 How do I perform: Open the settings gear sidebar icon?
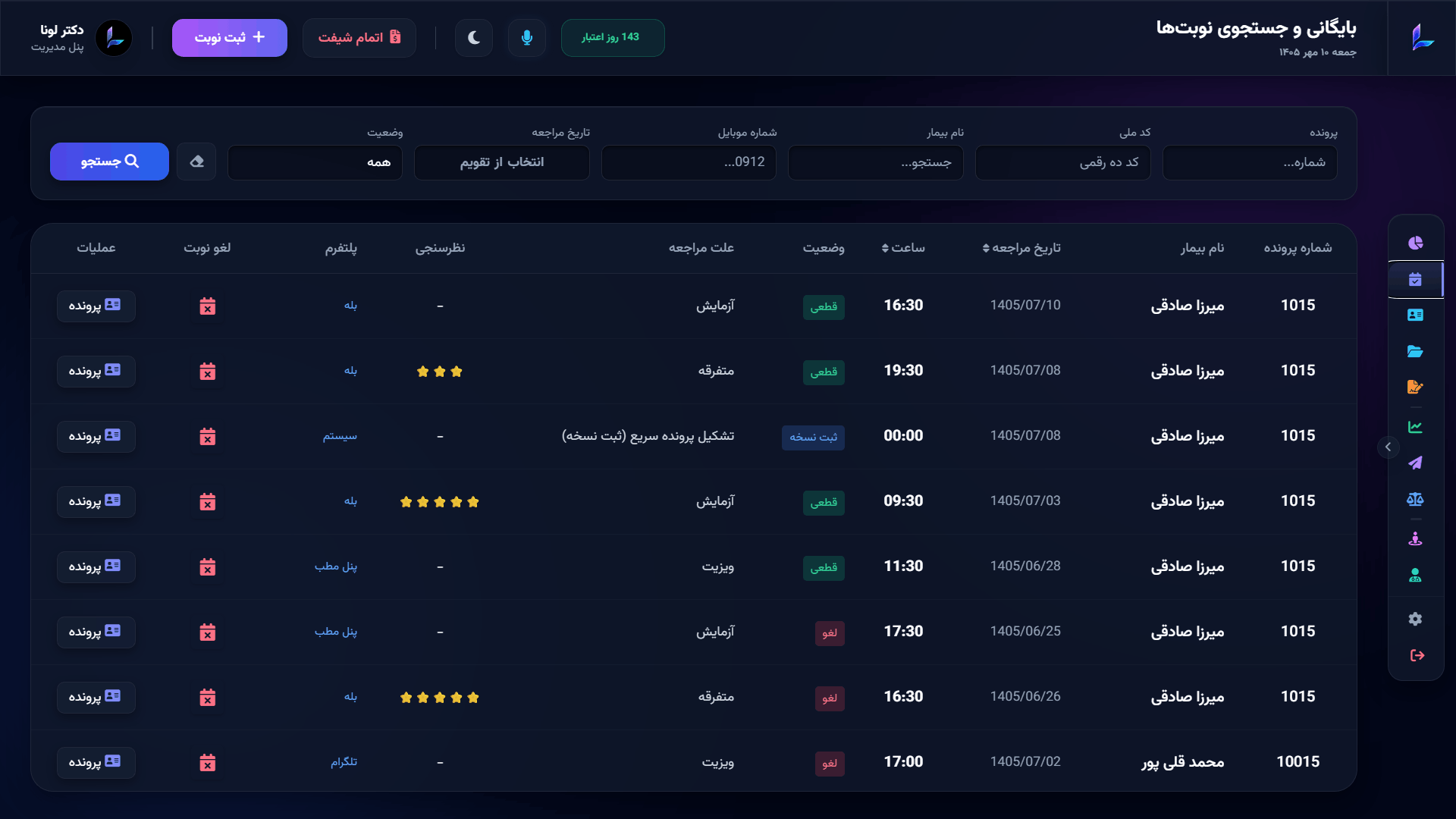point(1415,619)
